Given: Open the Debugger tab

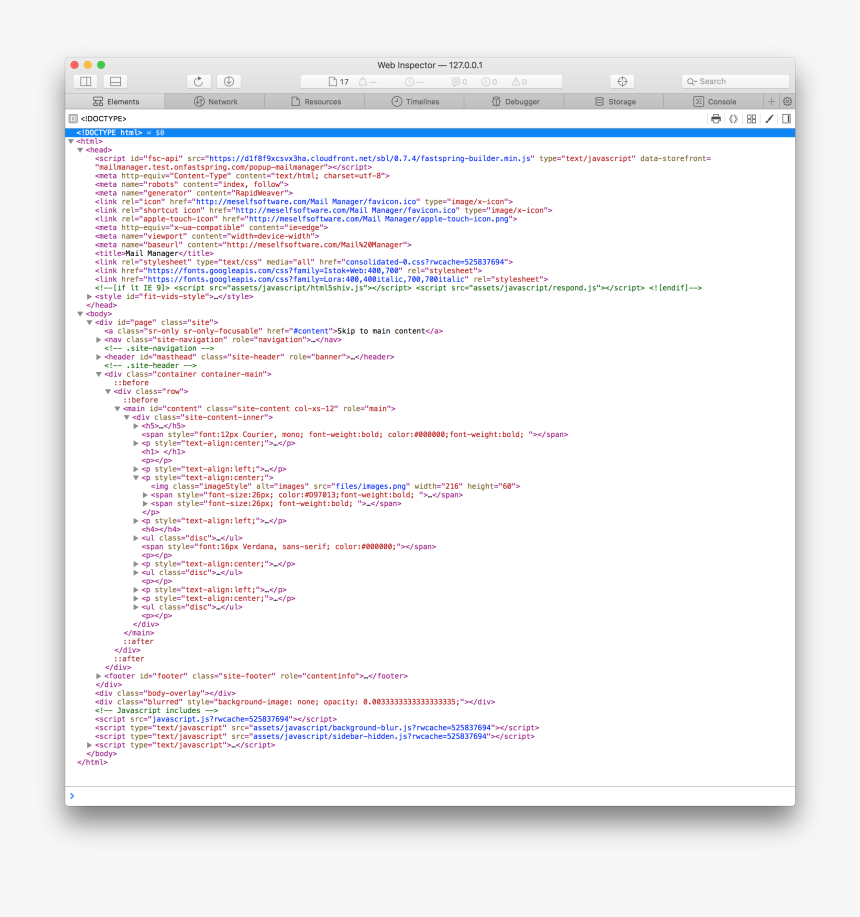Looking at the screenshot, I should click(x=518, y=101).
